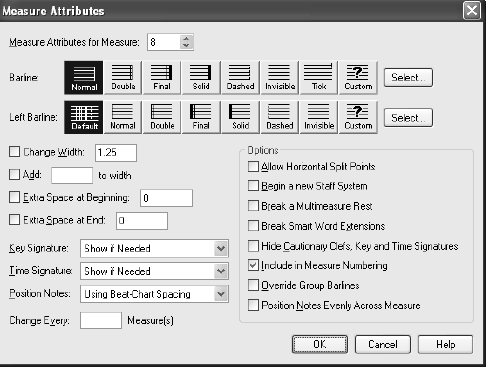Image resolution: width=486 pixels, height=367 pixels.
Task: Select the Tick barline icon
Action: pos(319,78)
